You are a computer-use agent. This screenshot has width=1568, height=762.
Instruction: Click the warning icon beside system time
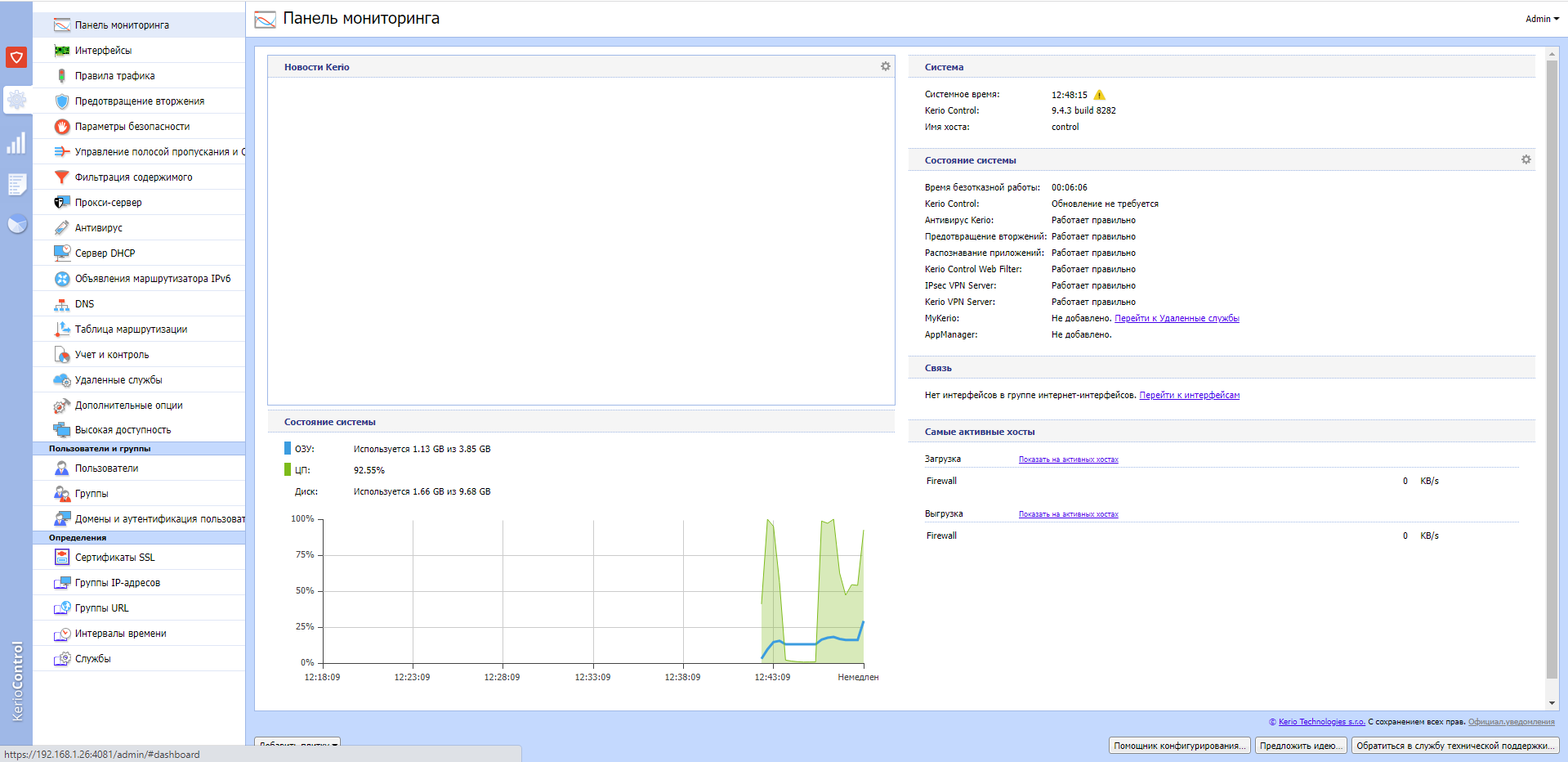coord(1099,95)
